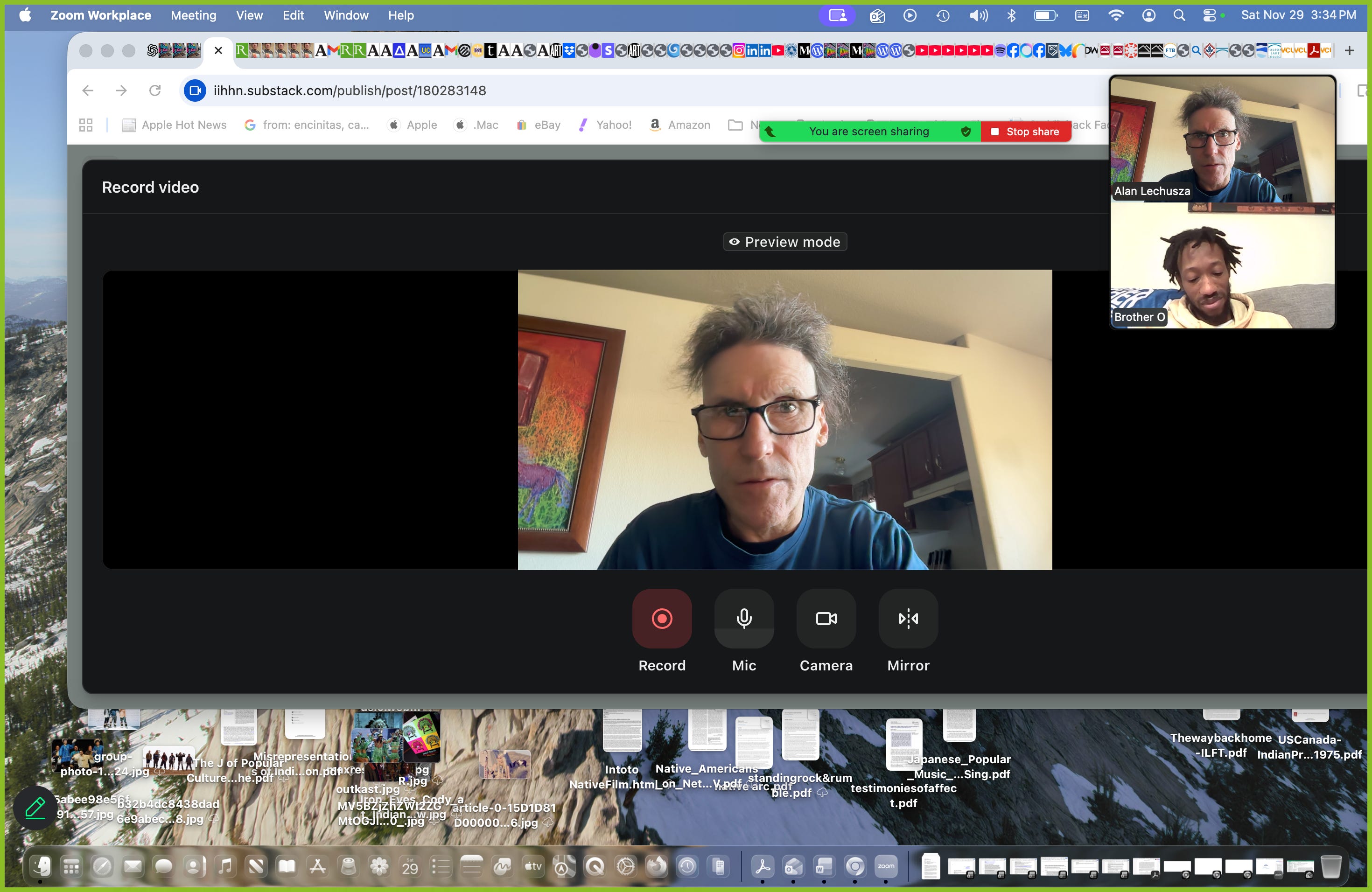This screenshot has width=1372, height=892.
Task: Open the macOS Control Center
Action: point(1209,15)
